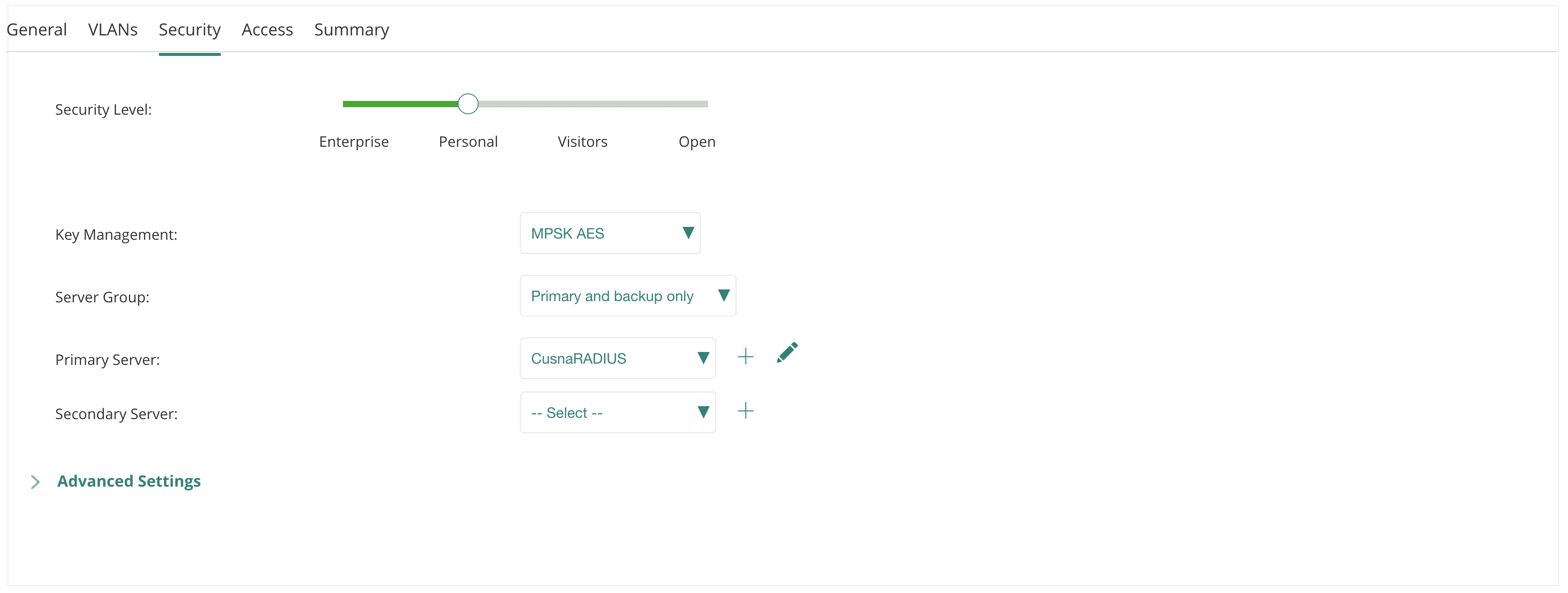Open the Primary Server CusnaRADIUS dropdown
The height and width of the screenshot is (593, 1568).
[617, 358]
